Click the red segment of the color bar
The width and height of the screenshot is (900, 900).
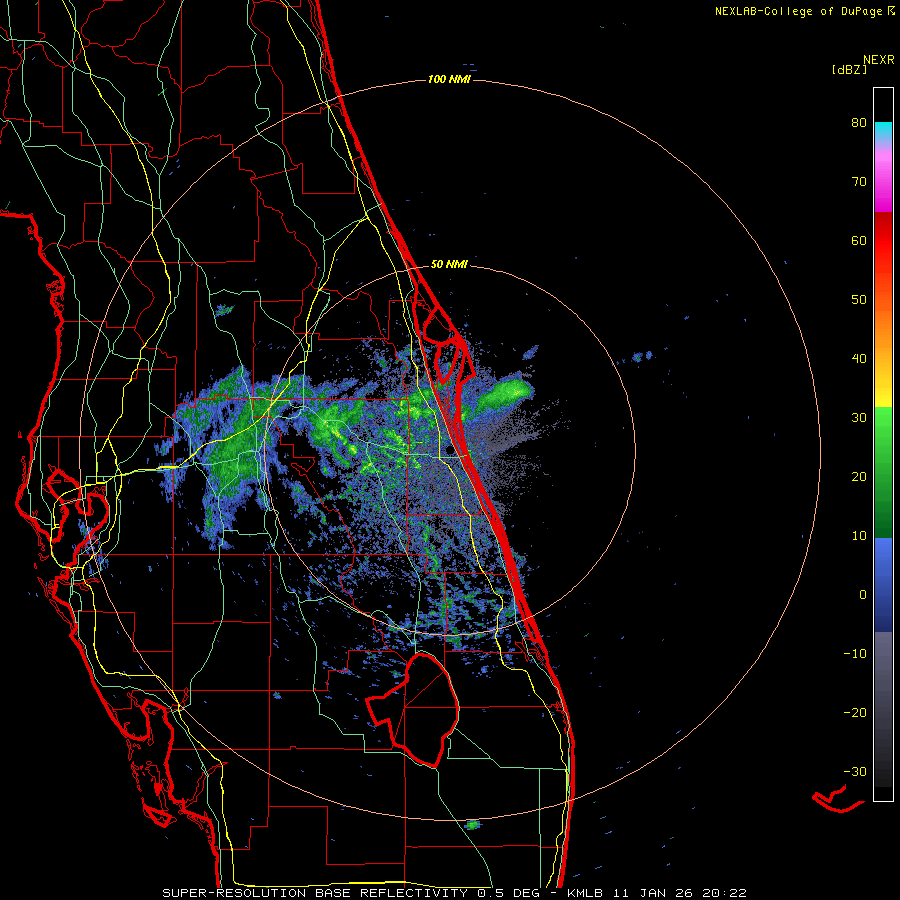883,241
